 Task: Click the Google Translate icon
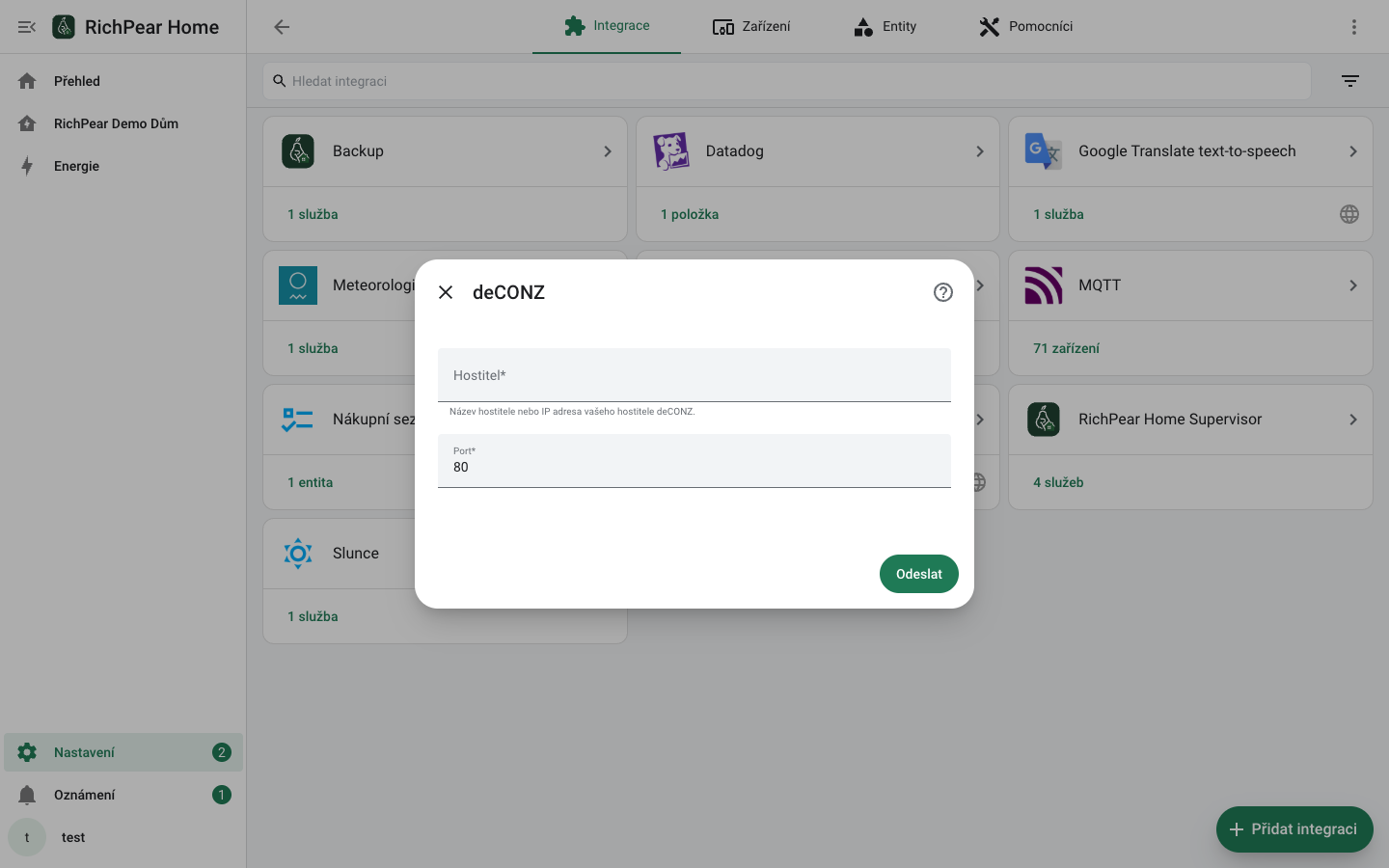(1044, 151)
